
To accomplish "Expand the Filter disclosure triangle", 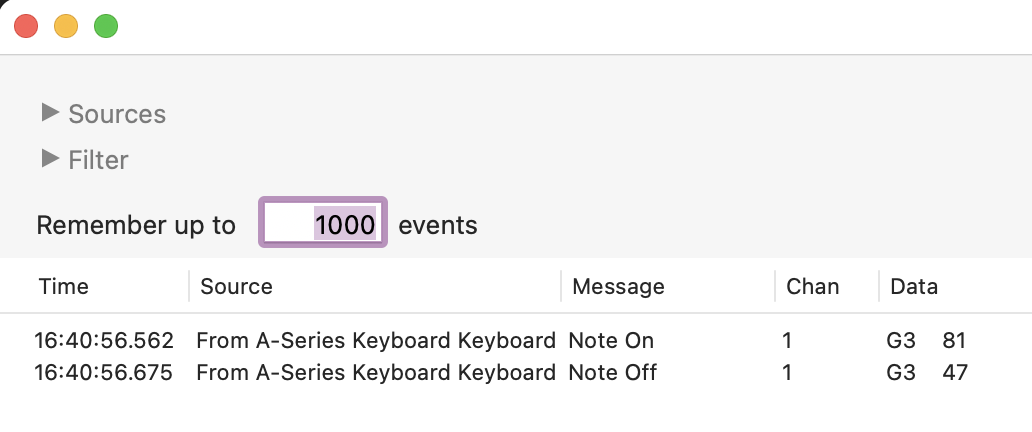I will [x=50, y=158].
